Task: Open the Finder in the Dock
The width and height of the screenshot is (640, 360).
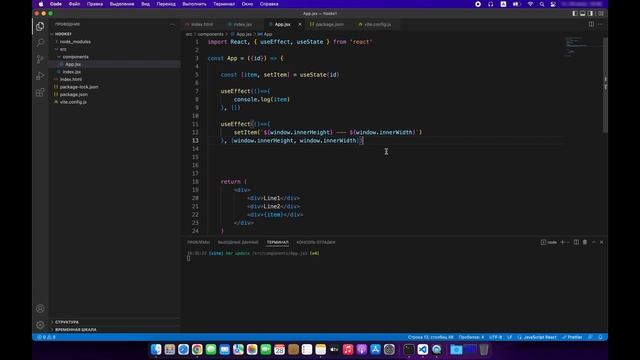Action: coord(156,349)
